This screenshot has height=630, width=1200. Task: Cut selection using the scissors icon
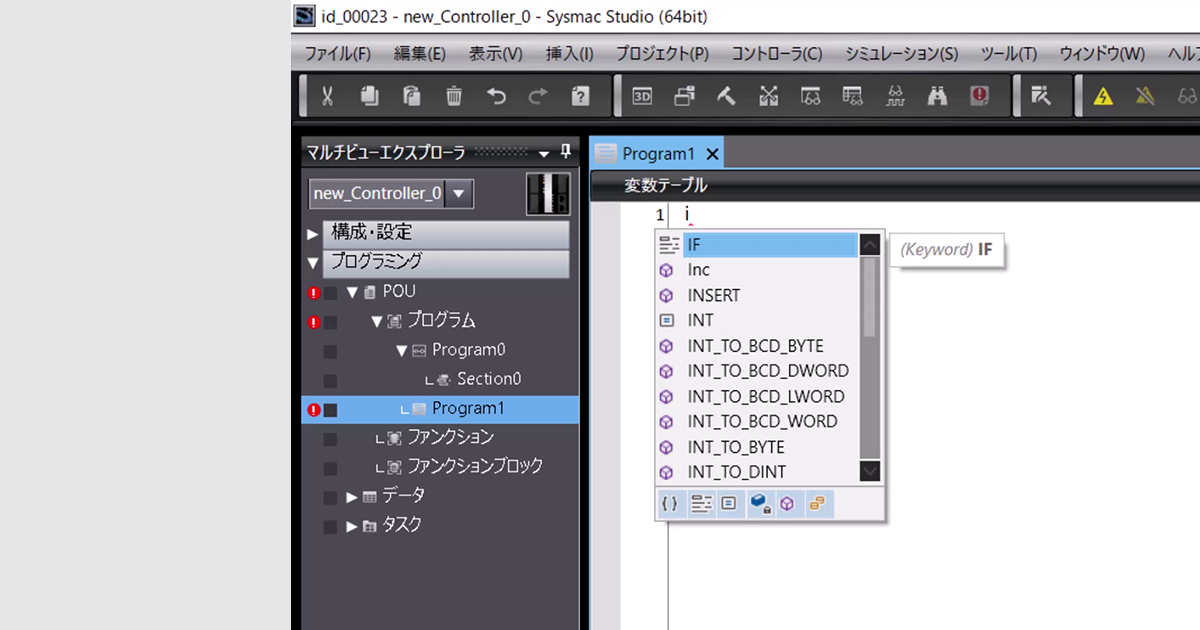(327, 96)
